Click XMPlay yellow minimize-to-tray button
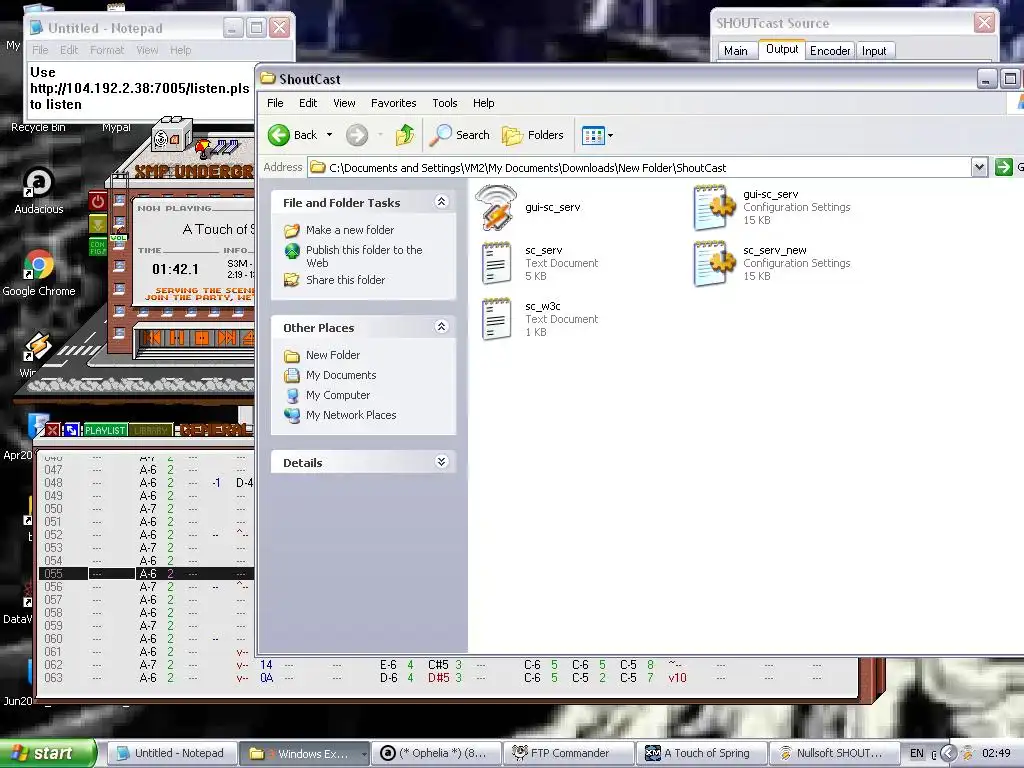 coord(97,225)
